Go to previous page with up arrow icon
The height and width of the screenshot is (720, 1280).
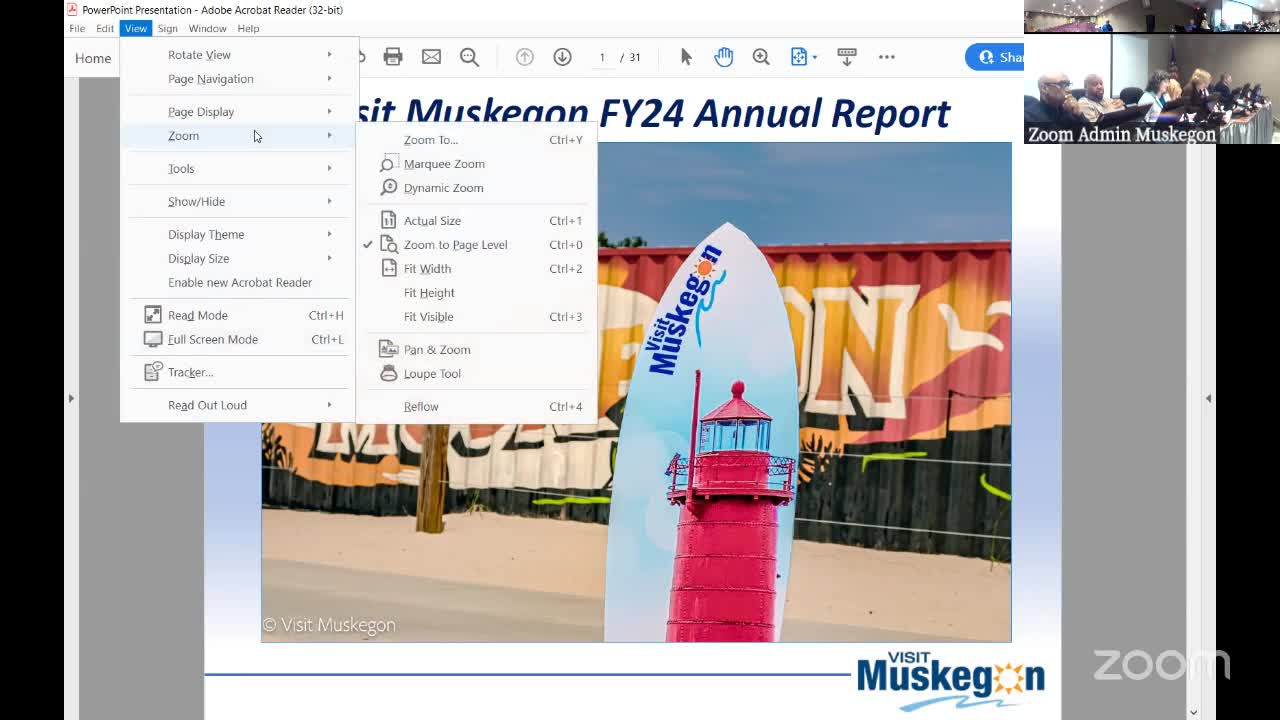(524, 57)
